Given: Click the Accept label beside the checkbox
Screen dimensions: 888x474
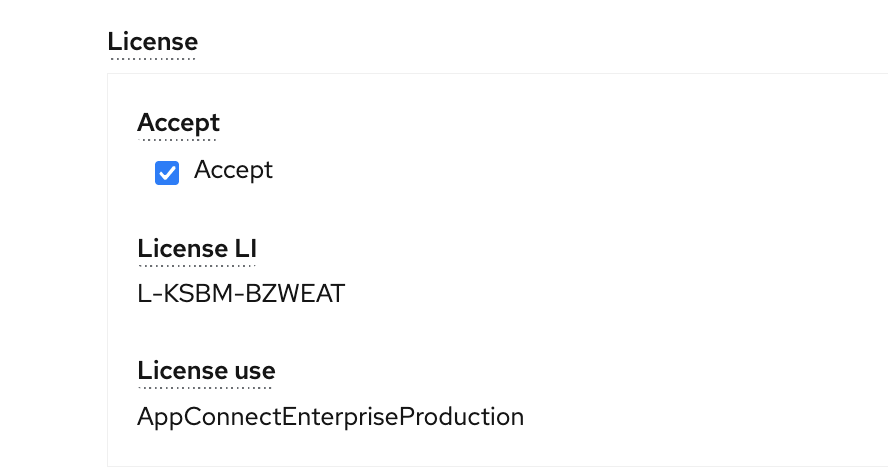Looking at the screenshot, I should 233,170.
